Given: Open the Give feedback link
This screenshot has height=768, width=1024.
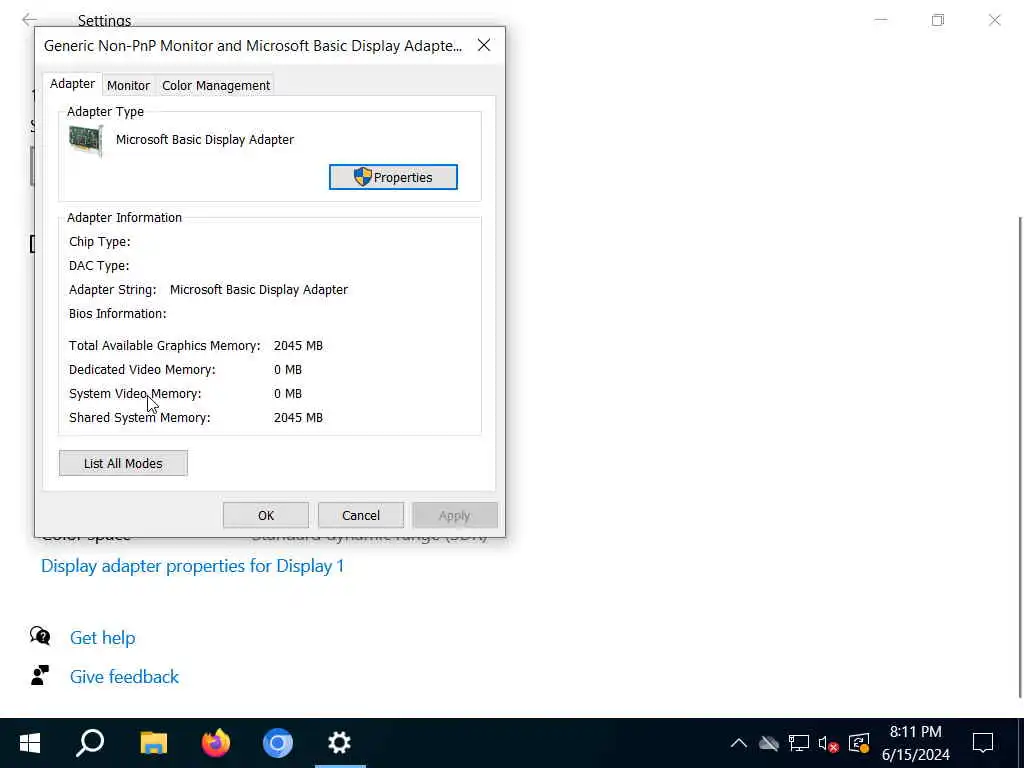Looking at the screenshot, I should pos(124,677).
